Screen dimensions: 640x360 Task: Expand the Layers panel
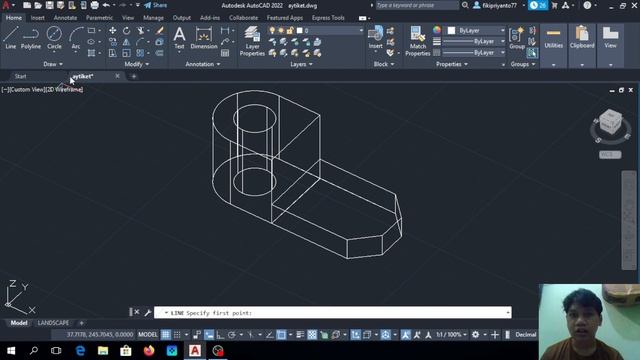click(301, 64)
